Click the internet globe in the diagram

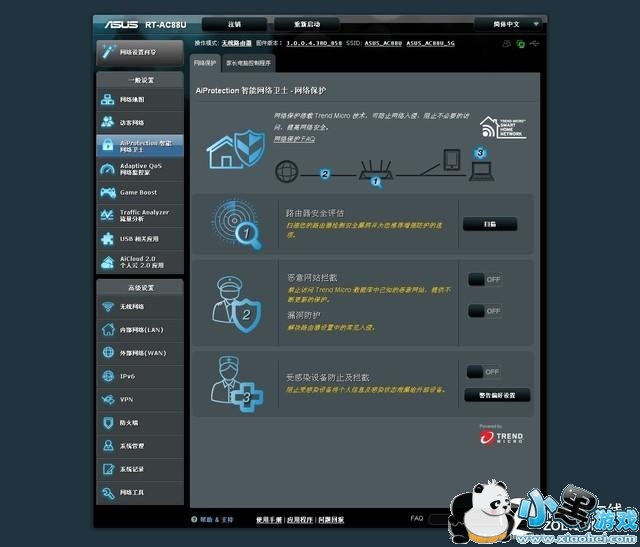(287, 171)
